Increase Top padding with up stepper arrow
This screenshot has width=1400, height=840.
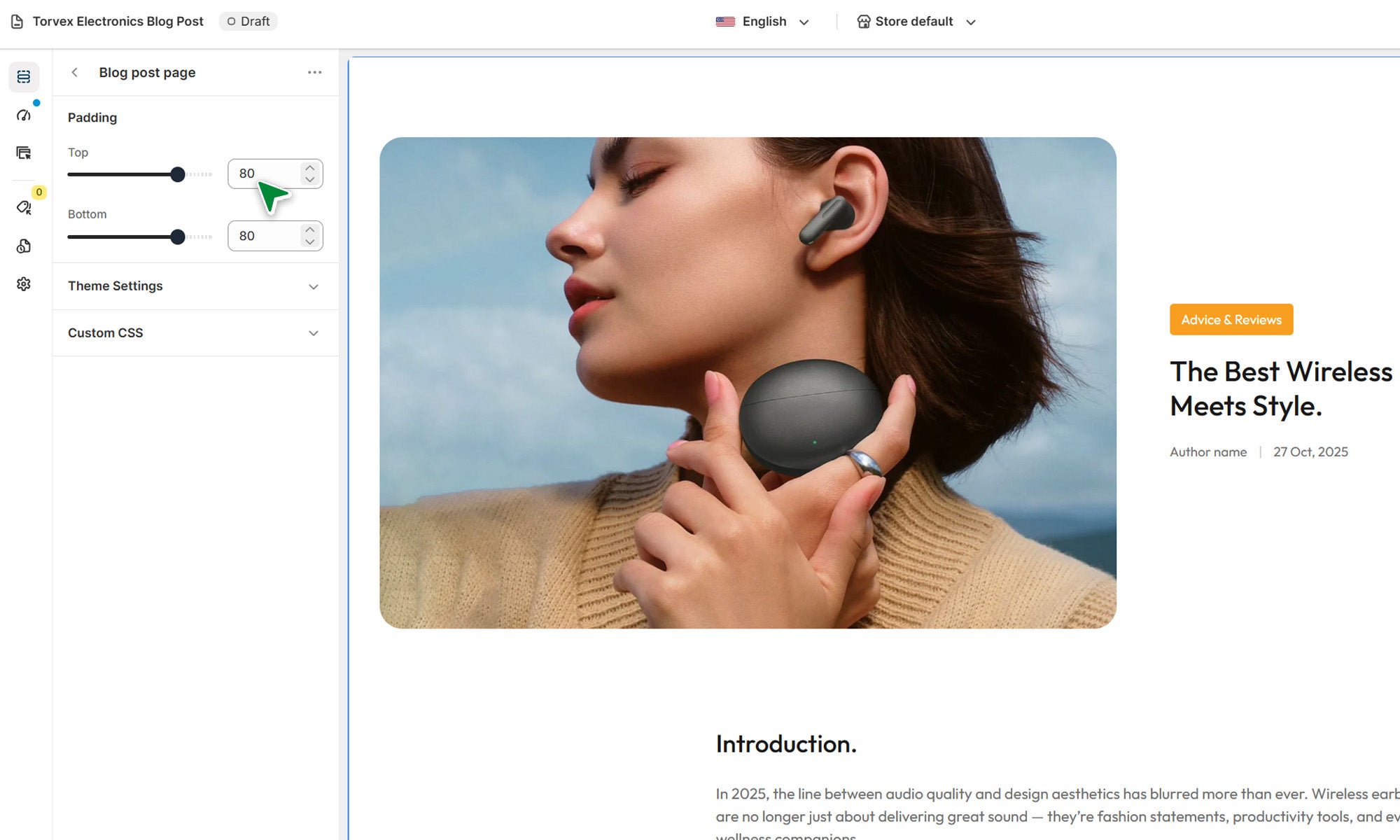309,168
